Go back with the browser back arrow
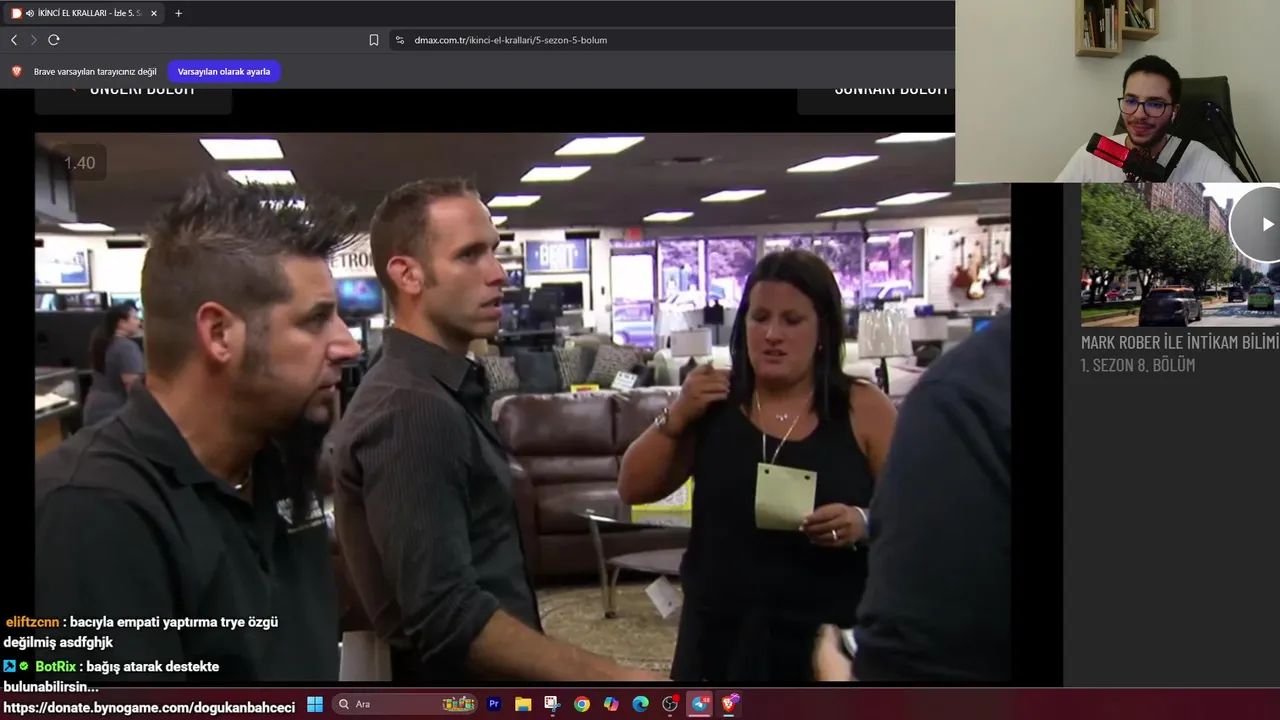 (14, 40)
